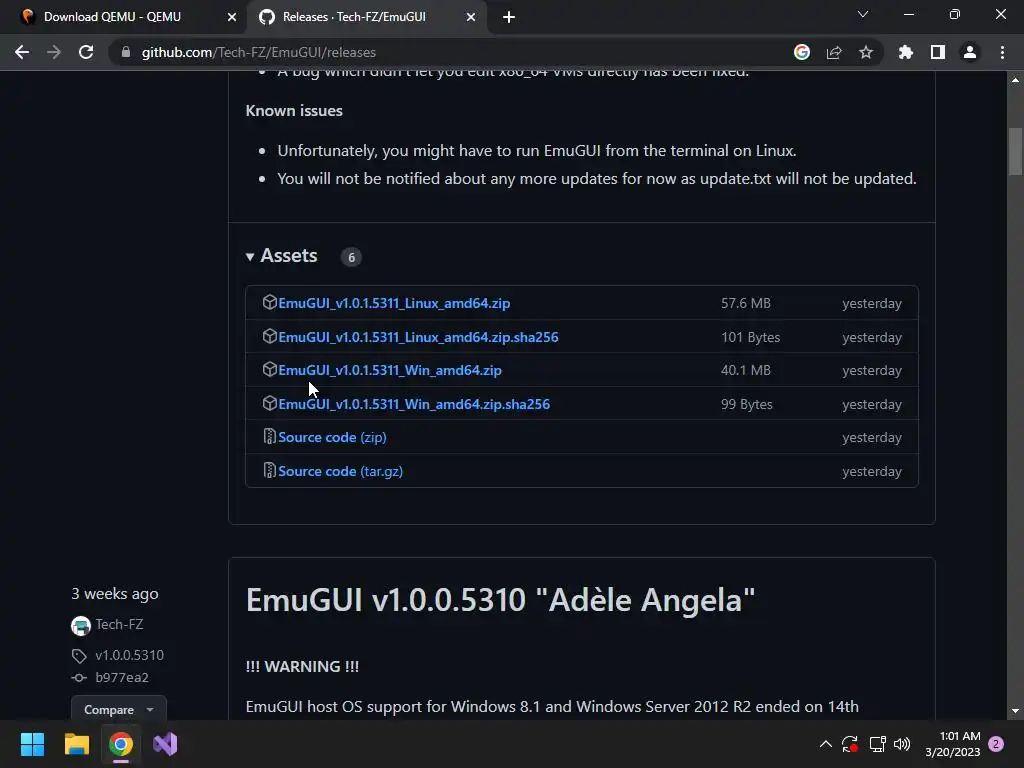Open a new browser tab
1024x768 pixels.
[509, 17]
